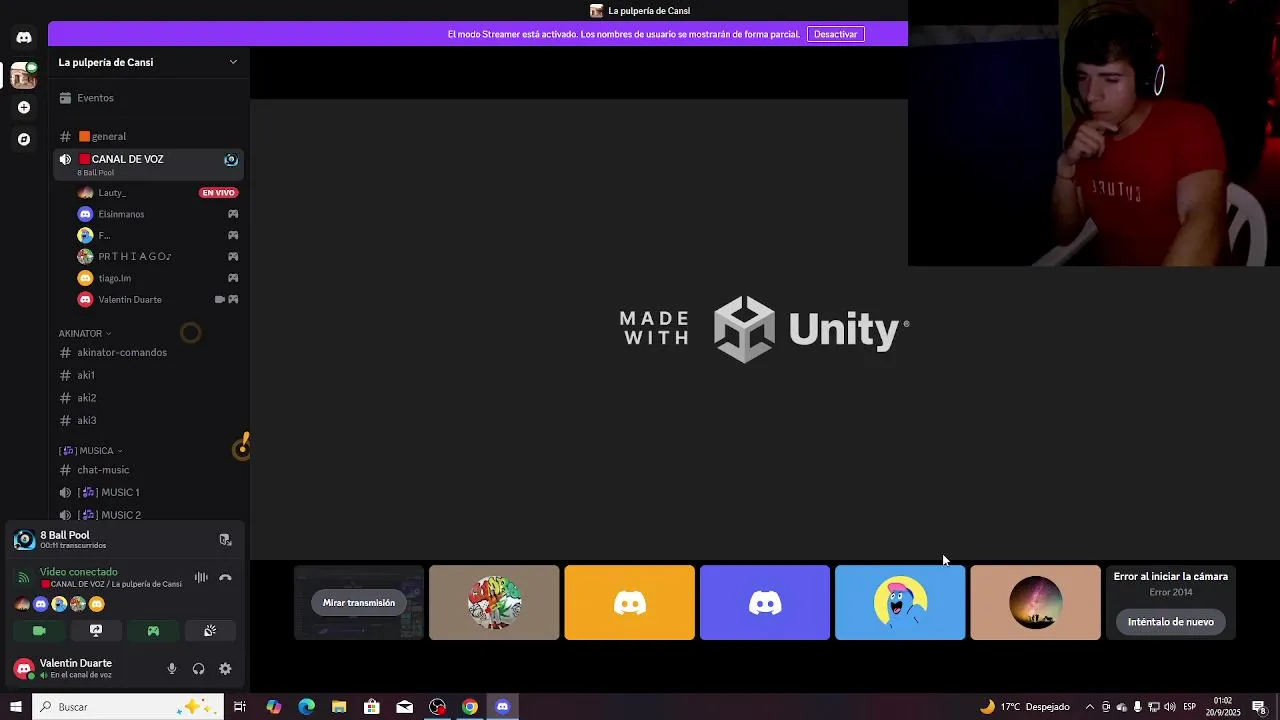Screen dimensions: 1280x720
Task: Deafen audio with the headphones icon
Action: (x=198, y=669)
